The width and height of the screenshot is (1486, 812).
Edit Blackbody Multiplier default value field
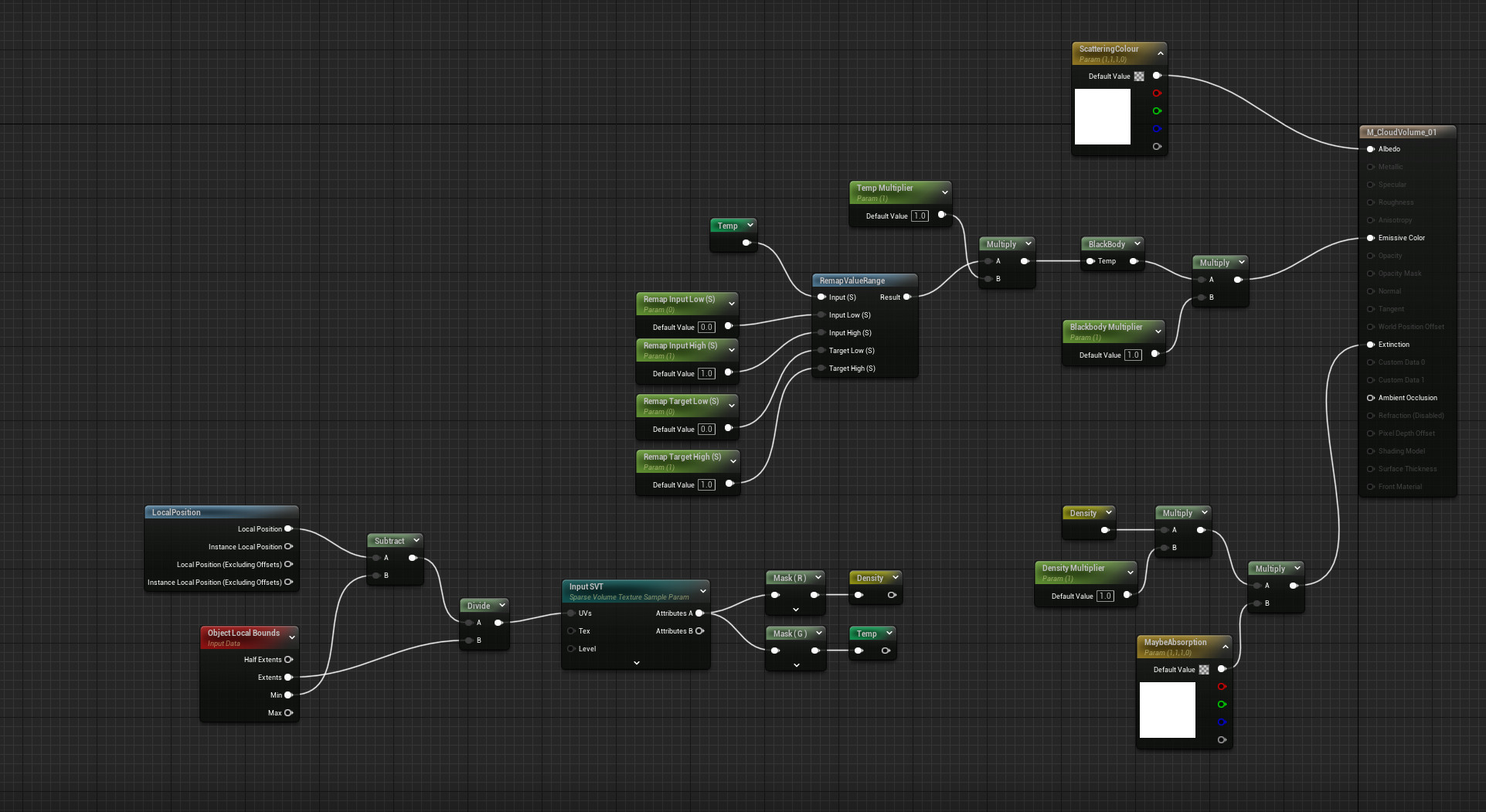click(1133, 355)
